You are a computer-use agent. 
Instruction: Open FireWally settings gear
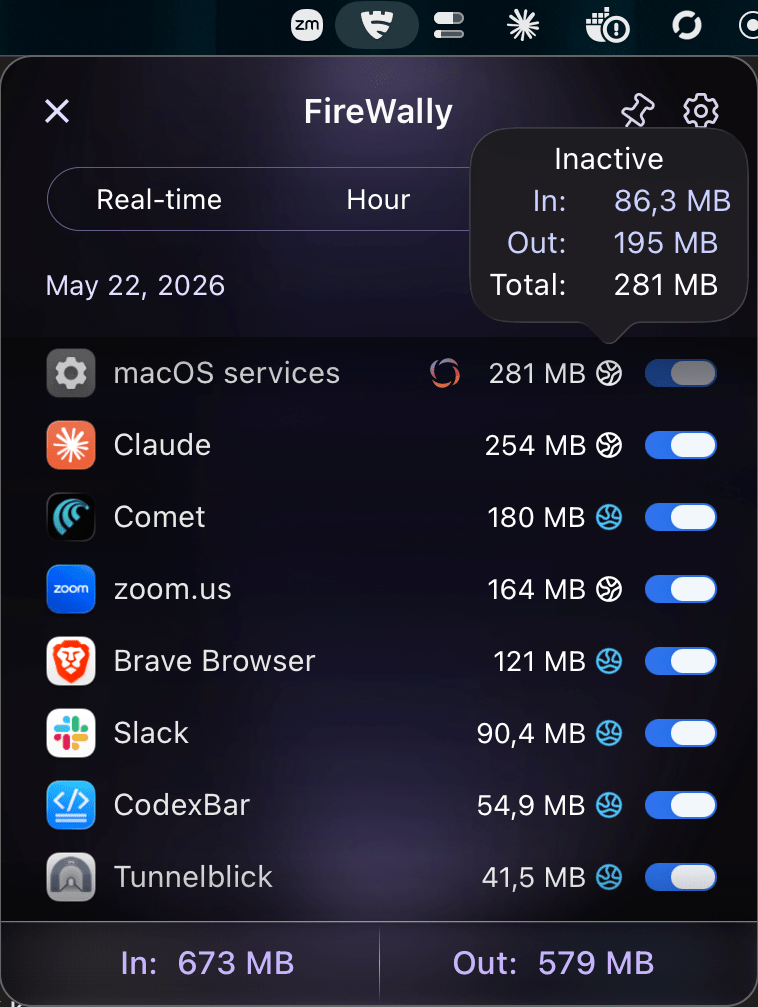pos(700,110)
